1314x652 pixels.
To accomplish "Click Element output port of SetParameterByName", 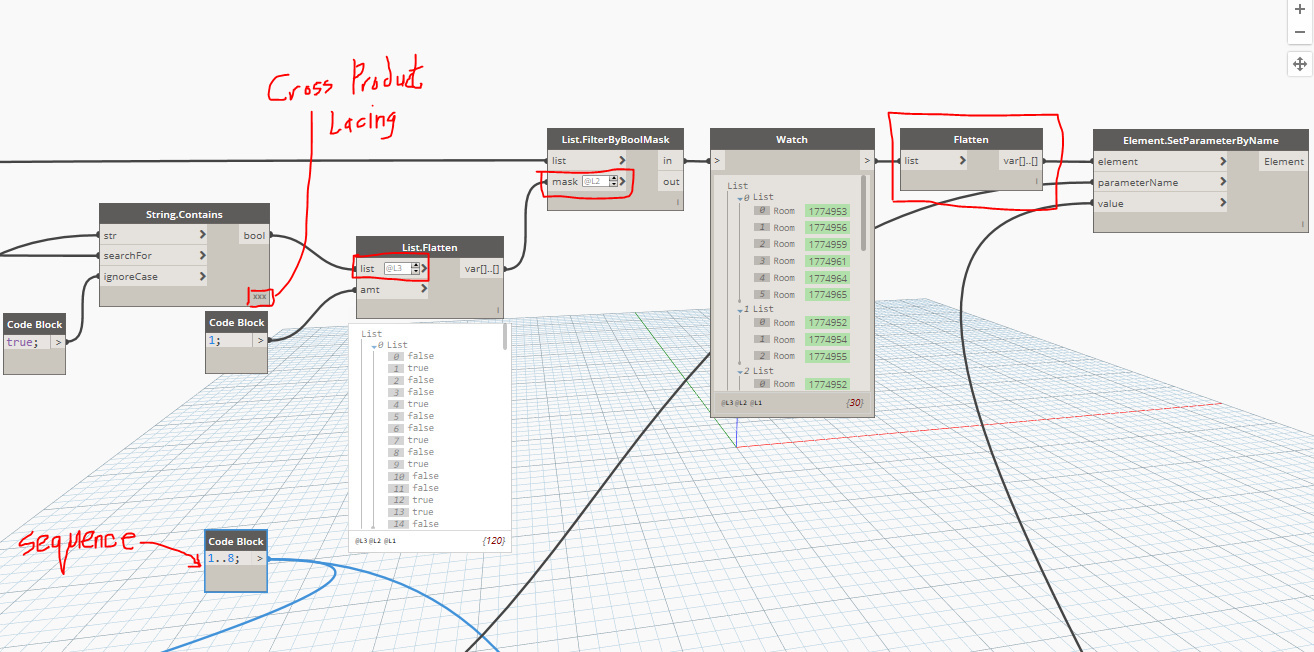I will pyautogui.click(x=1284, y=161).
